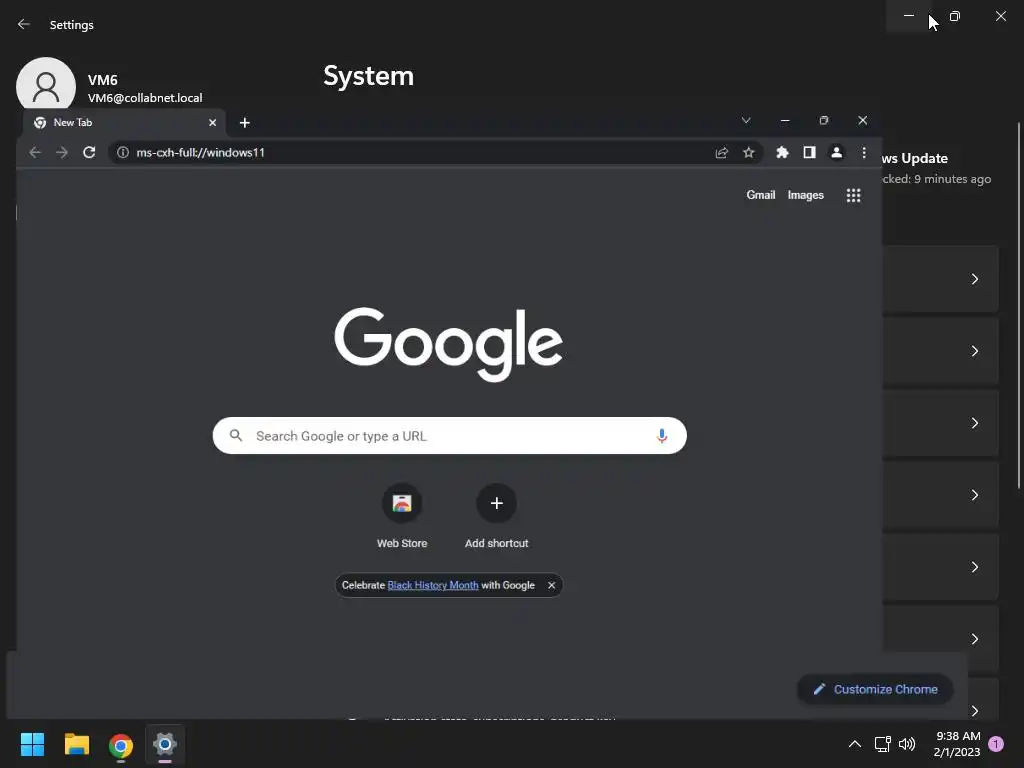
Task: Open Windows Start menu
Action: [32, 744]
